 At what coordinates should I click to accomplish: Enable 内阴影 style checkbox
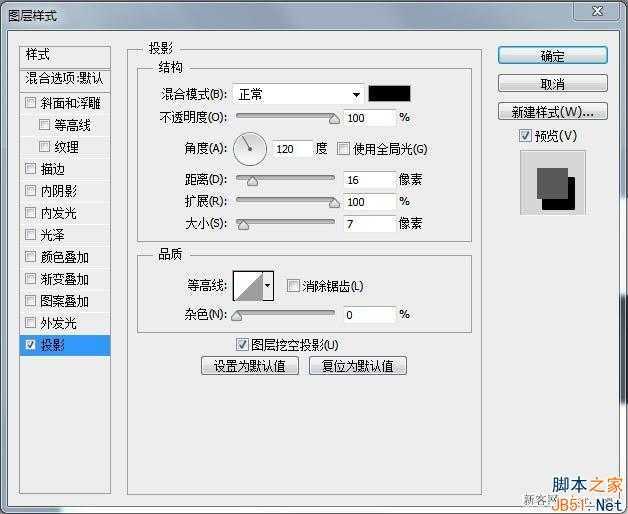[31, 190]
